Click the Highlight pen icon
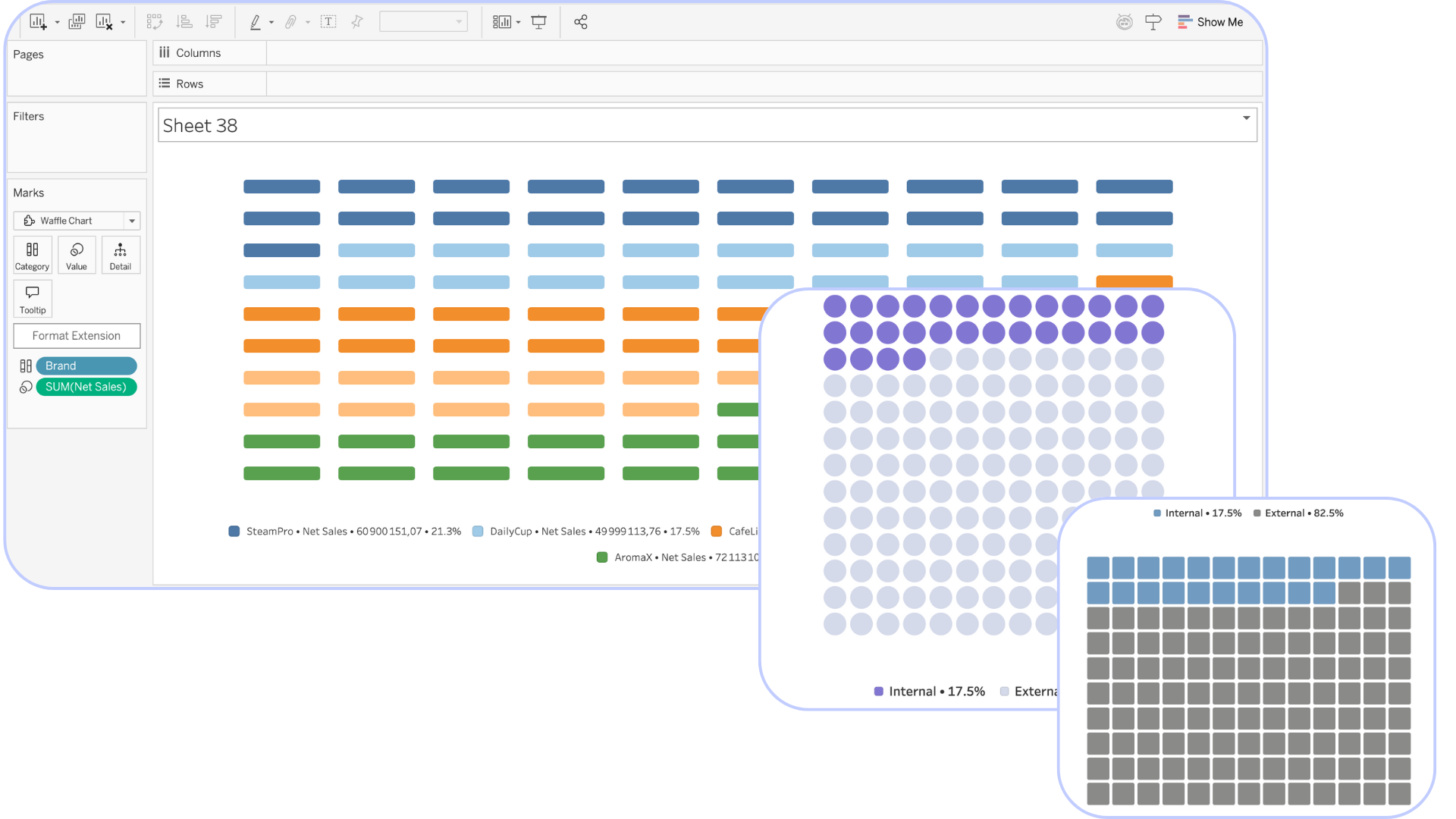The width and height of the screenshot is (1456, 819). (256, 22)
